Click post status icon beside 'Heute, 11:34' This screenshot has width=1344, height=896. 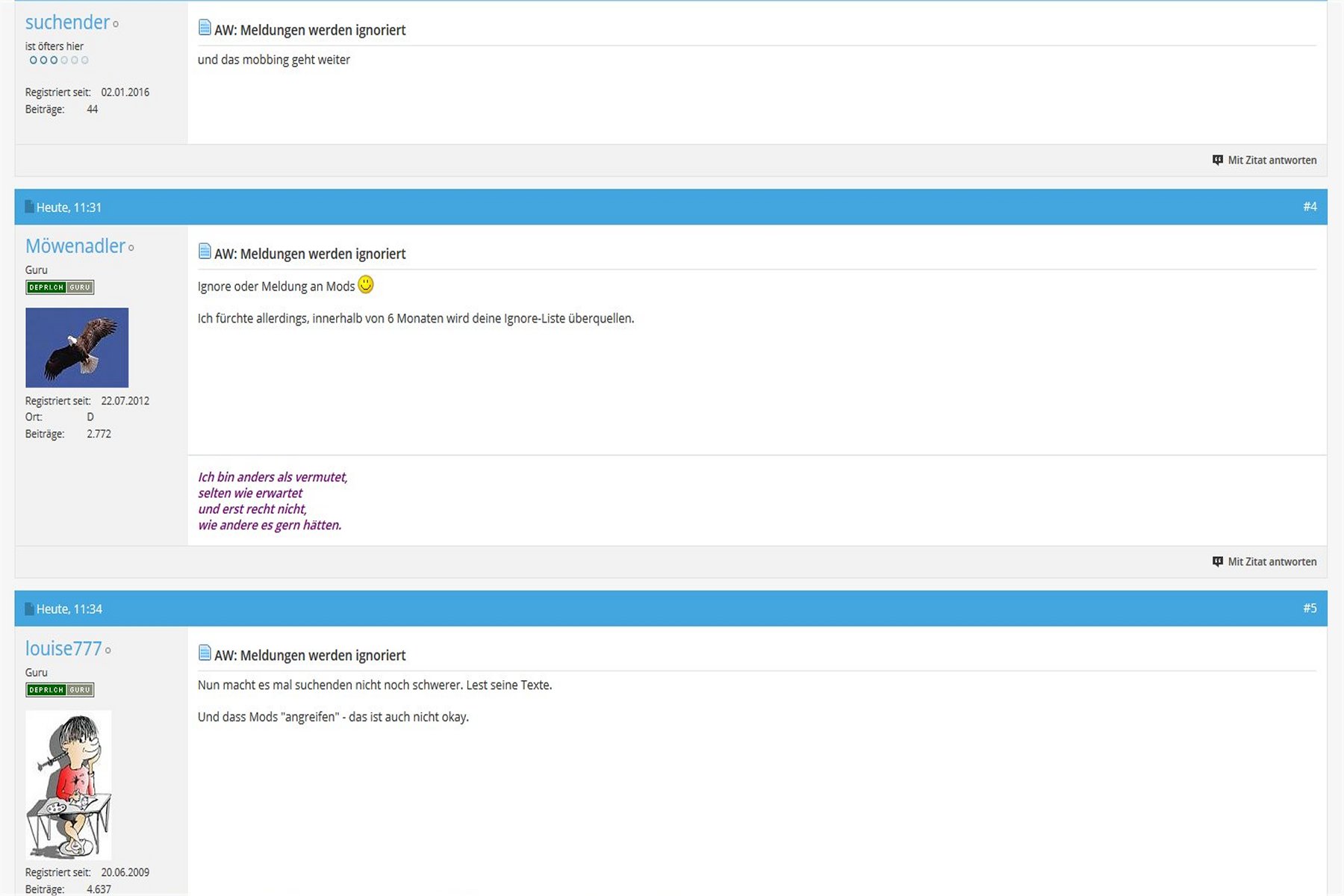pyautogui.click(x=29, y=609)
